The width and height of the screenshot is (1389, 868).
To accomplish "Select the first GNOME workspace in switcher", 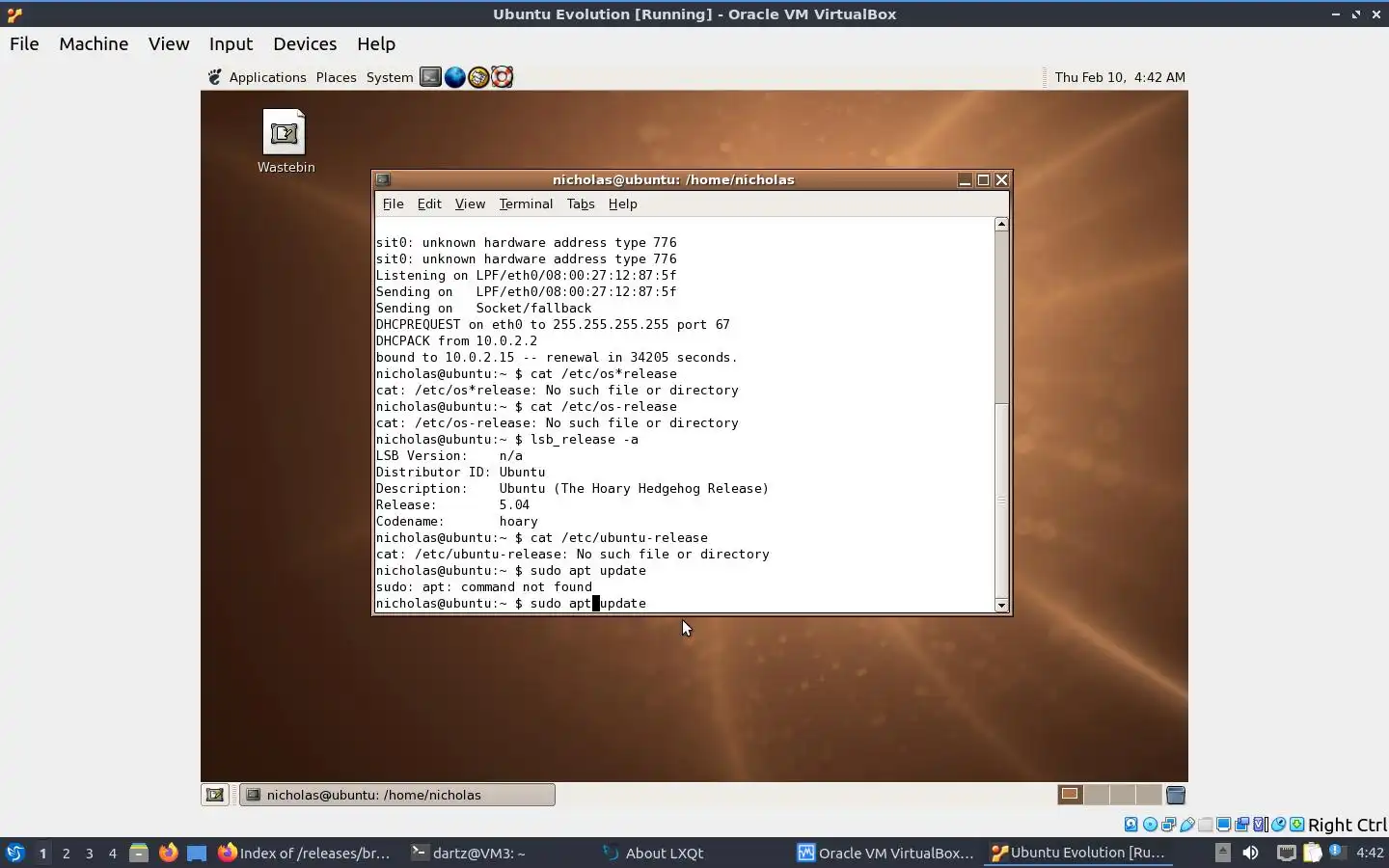I will [1070, 795].
